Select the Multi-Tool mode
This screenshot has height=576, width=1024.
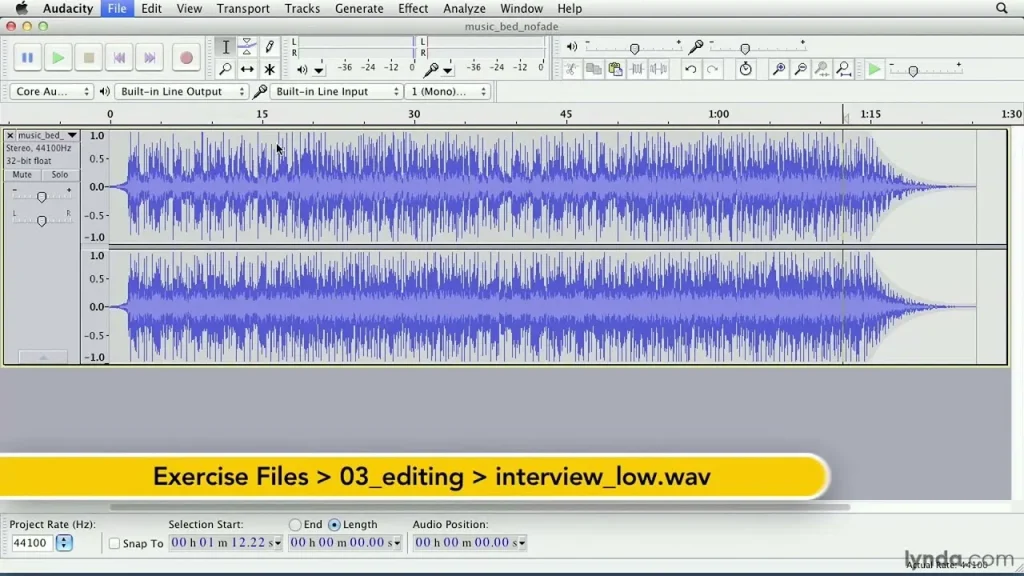(270, 69)
